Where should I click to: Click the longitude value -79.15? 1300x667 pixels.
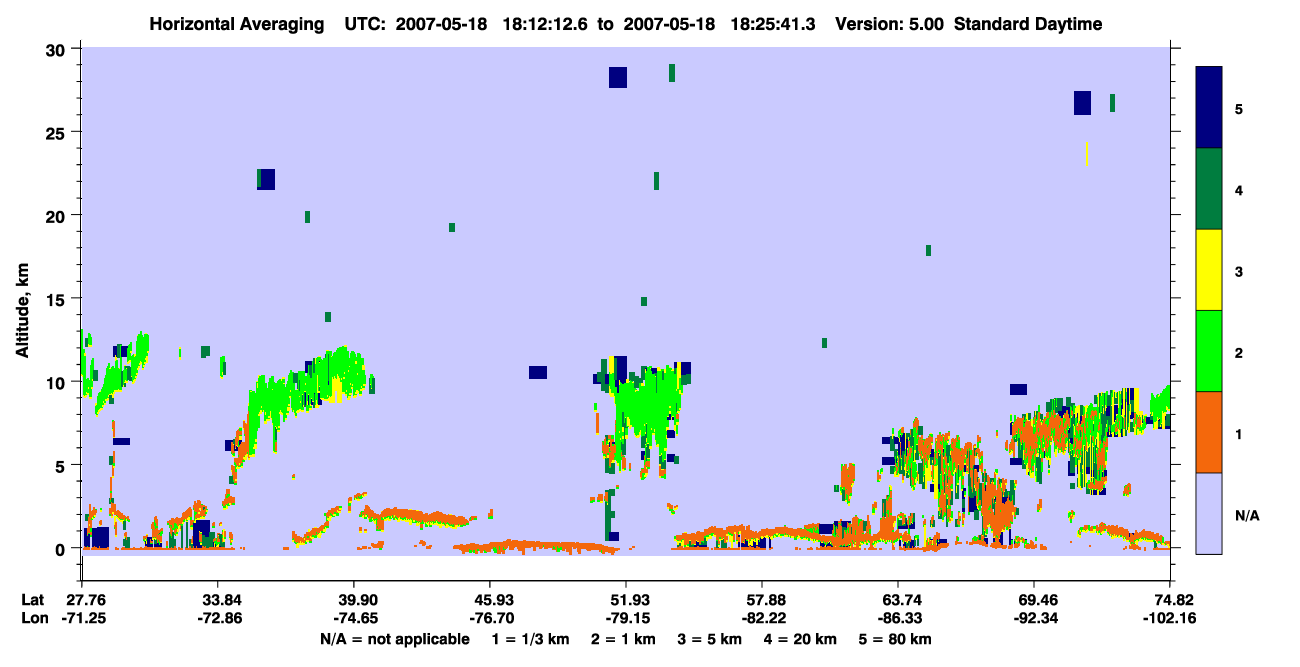pos(626,618)
